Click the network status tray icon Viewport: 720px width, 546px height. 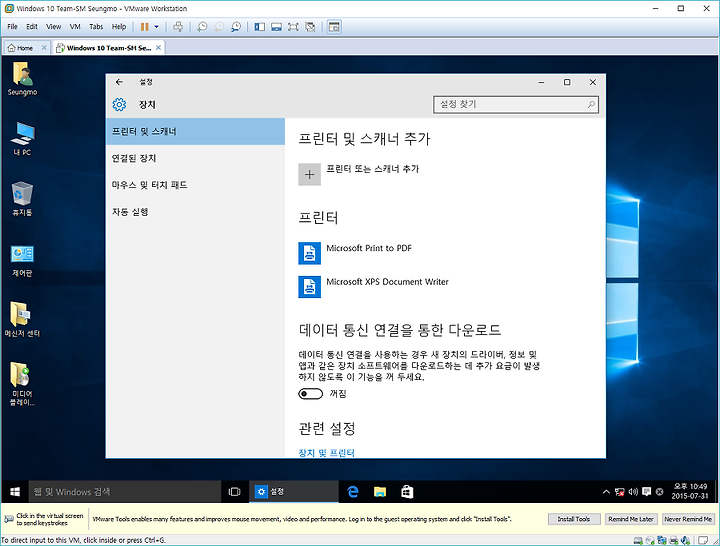(619, 492)
